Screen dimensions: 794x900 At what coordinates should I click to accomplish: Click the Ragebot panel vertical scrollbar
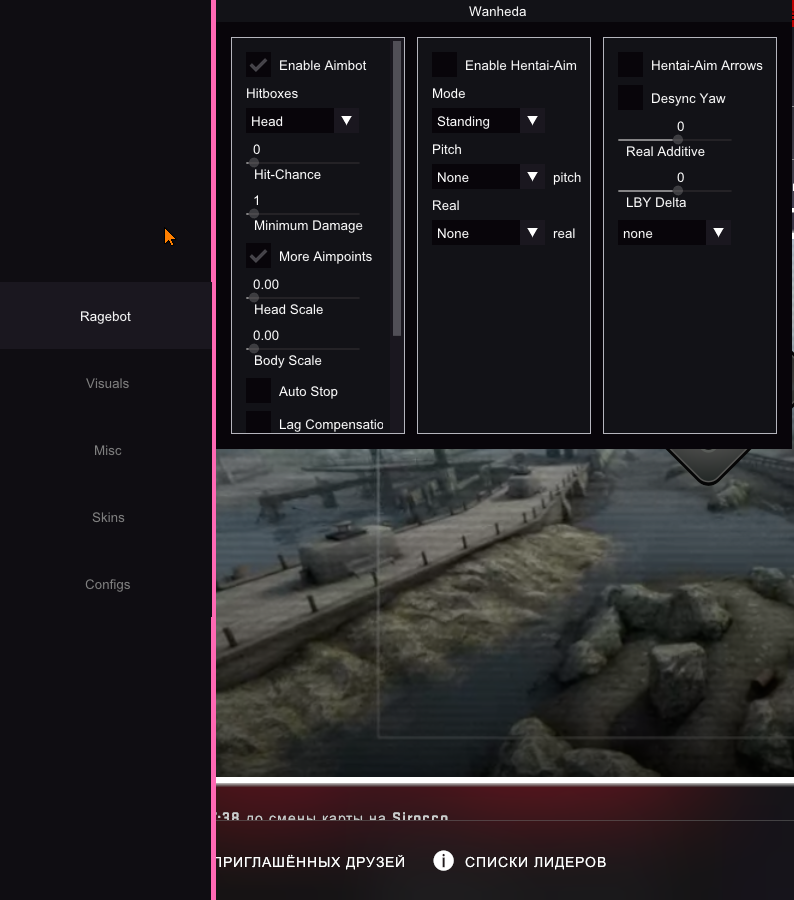397,188
